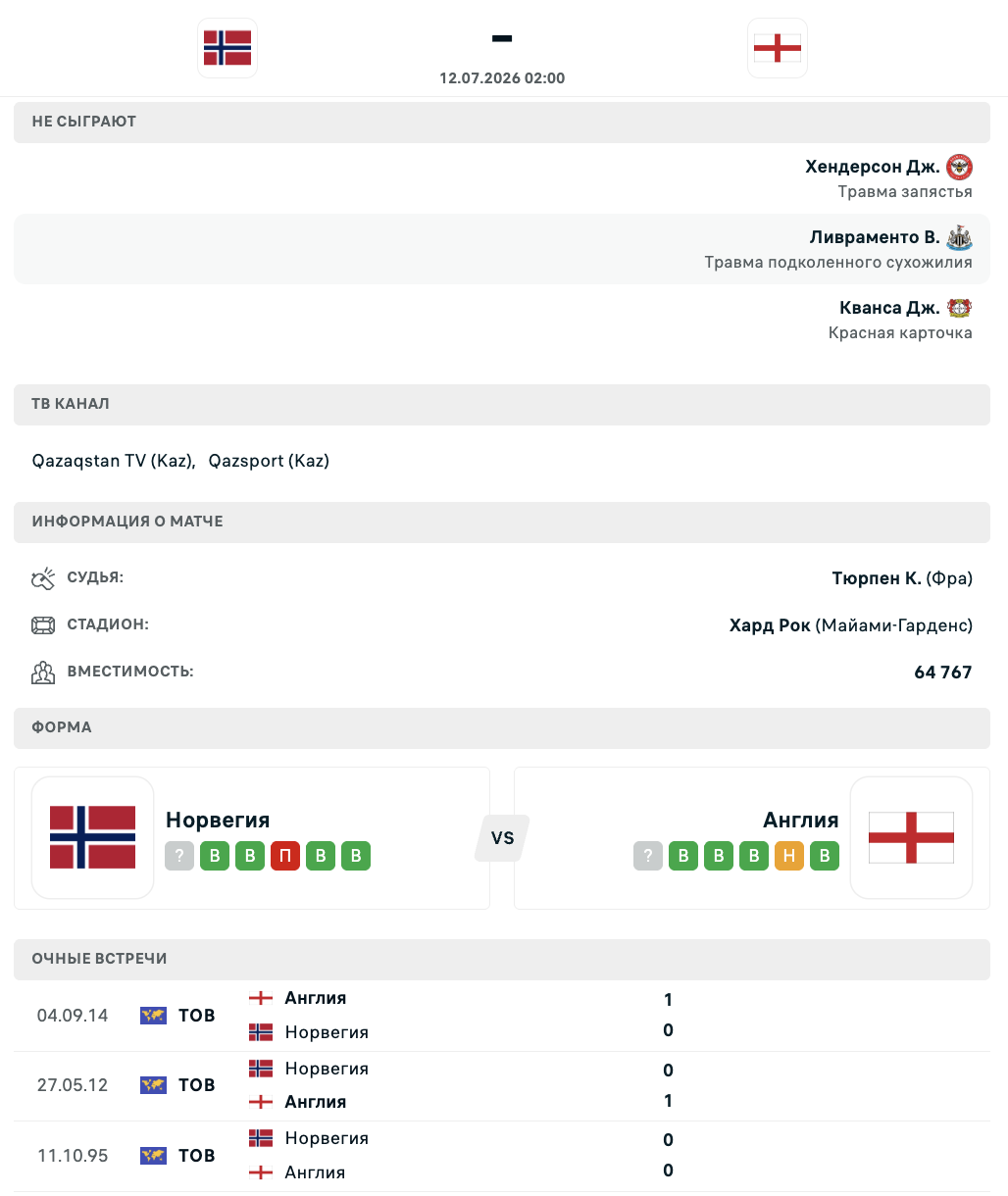The height and width of the screenshot is (1196, 1008).
Task: Click Brentford club badge beside Хендерсон Дж.
Action: click(959, 167)
